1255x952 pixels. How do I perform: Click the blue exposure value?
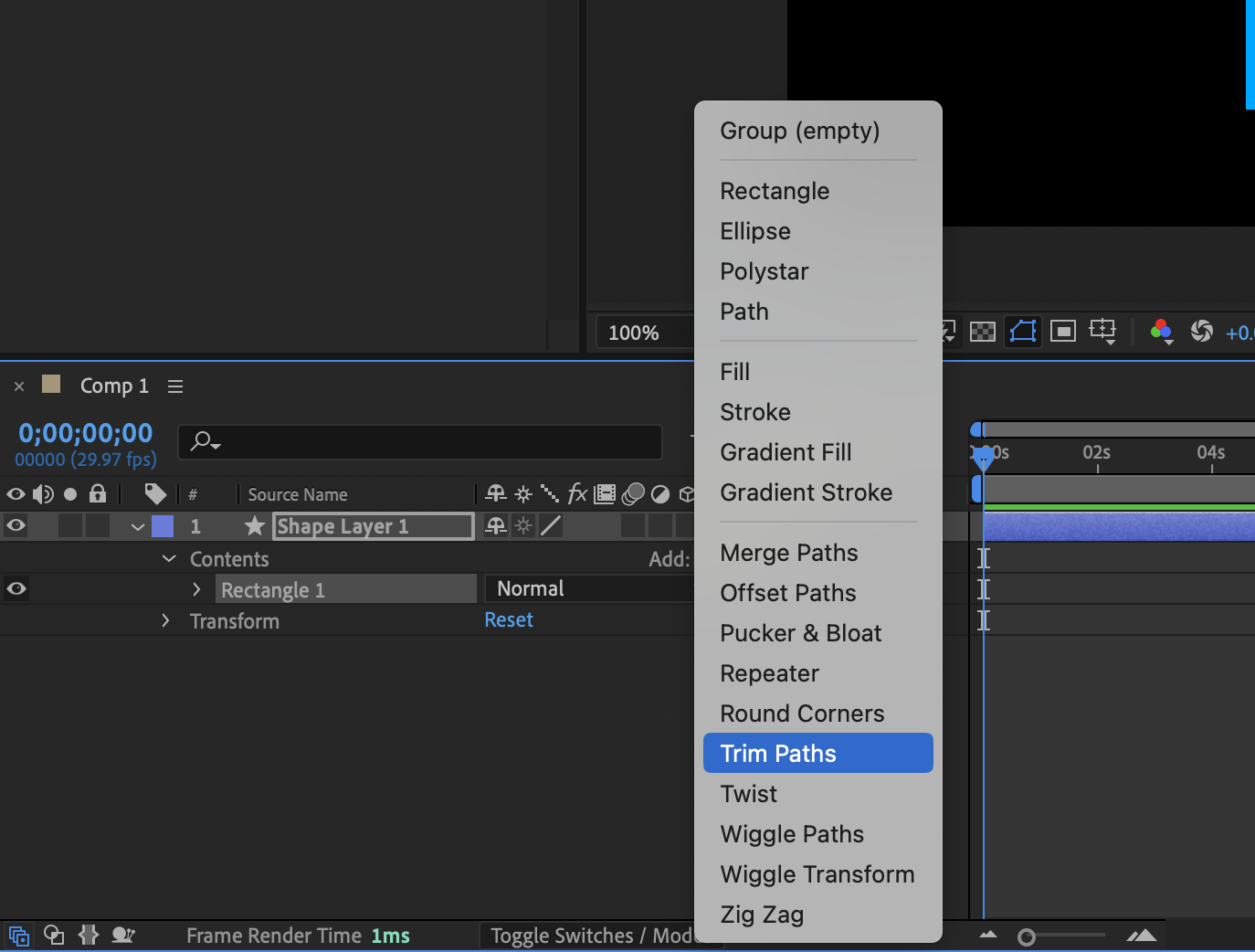pyautogui.click(x=1239, y=333)
